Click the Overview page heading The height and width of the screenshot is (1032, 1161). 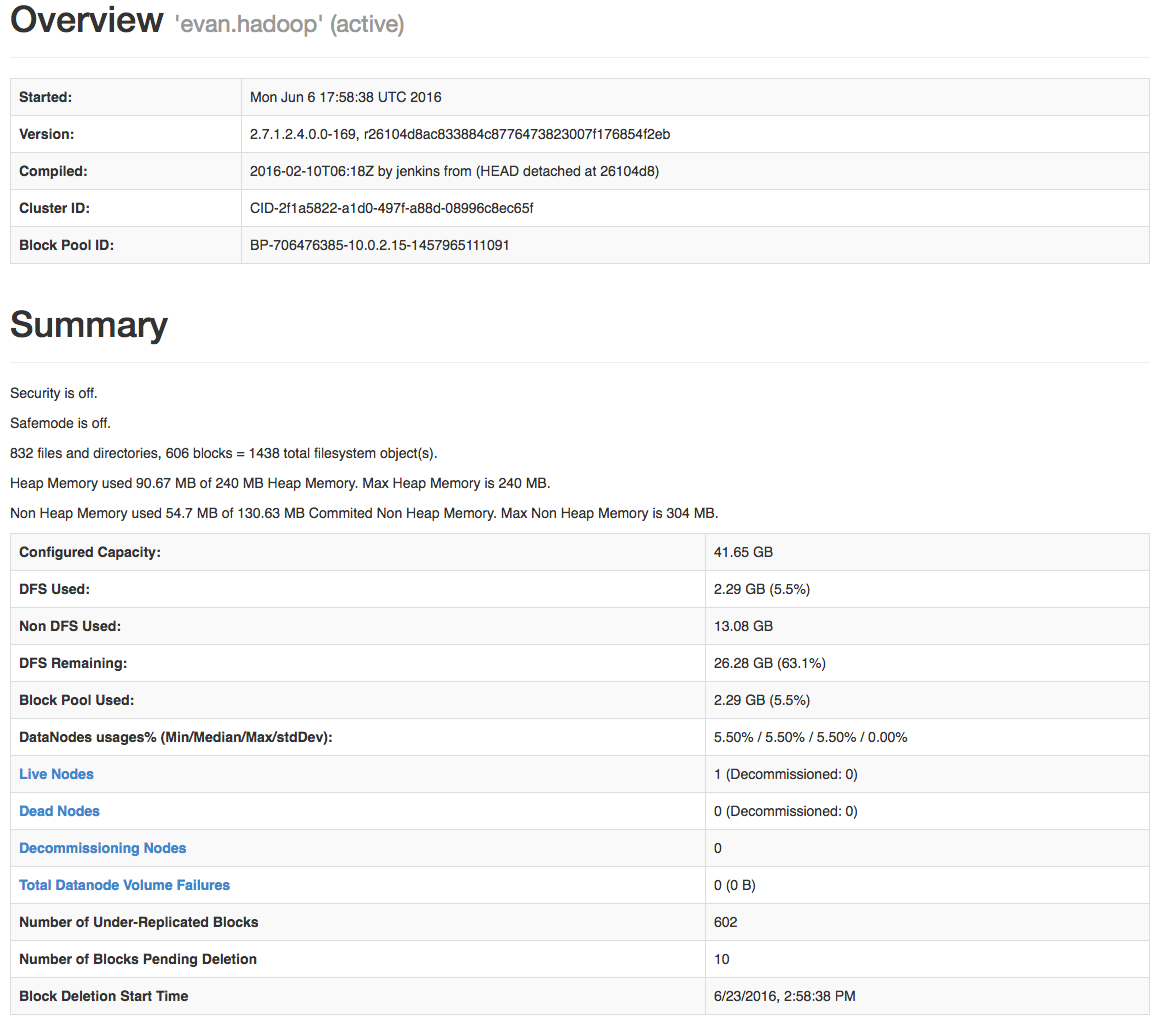[86, 21]
